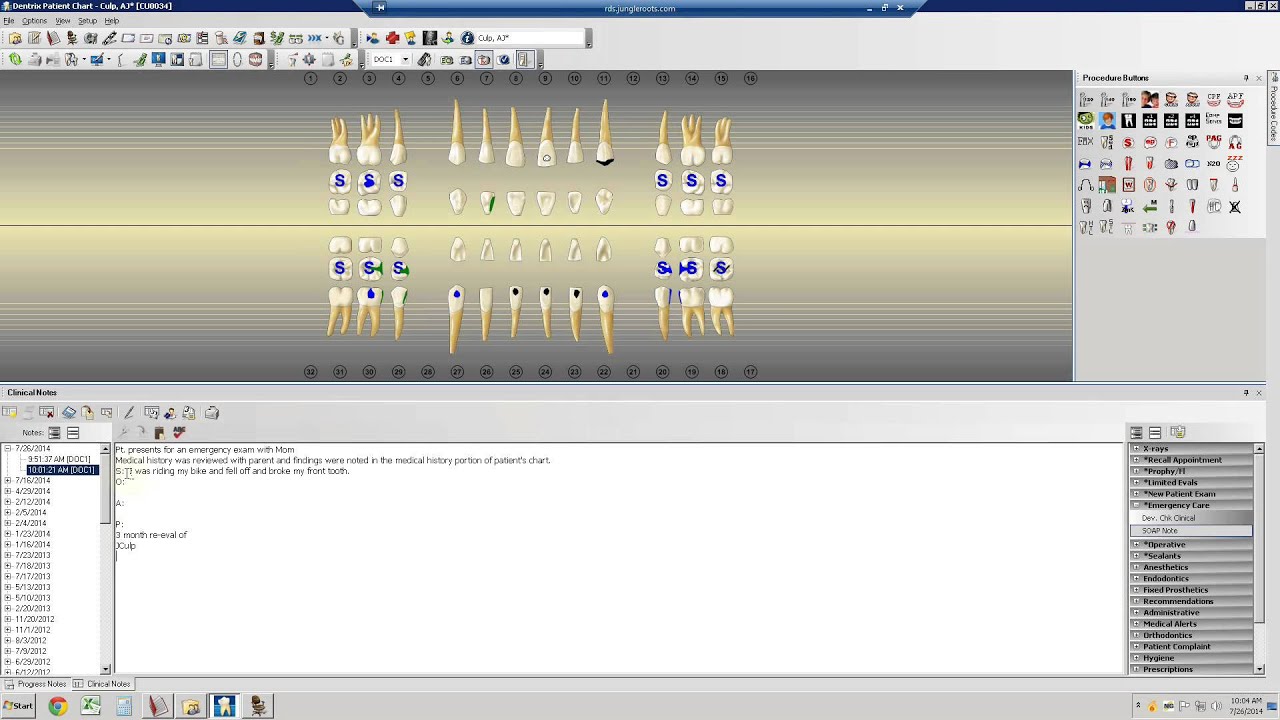Click the pencil edit icon in Clinical Notes toolbar
Viewport: 1280px width, 720px height.
tap(128, 412)
